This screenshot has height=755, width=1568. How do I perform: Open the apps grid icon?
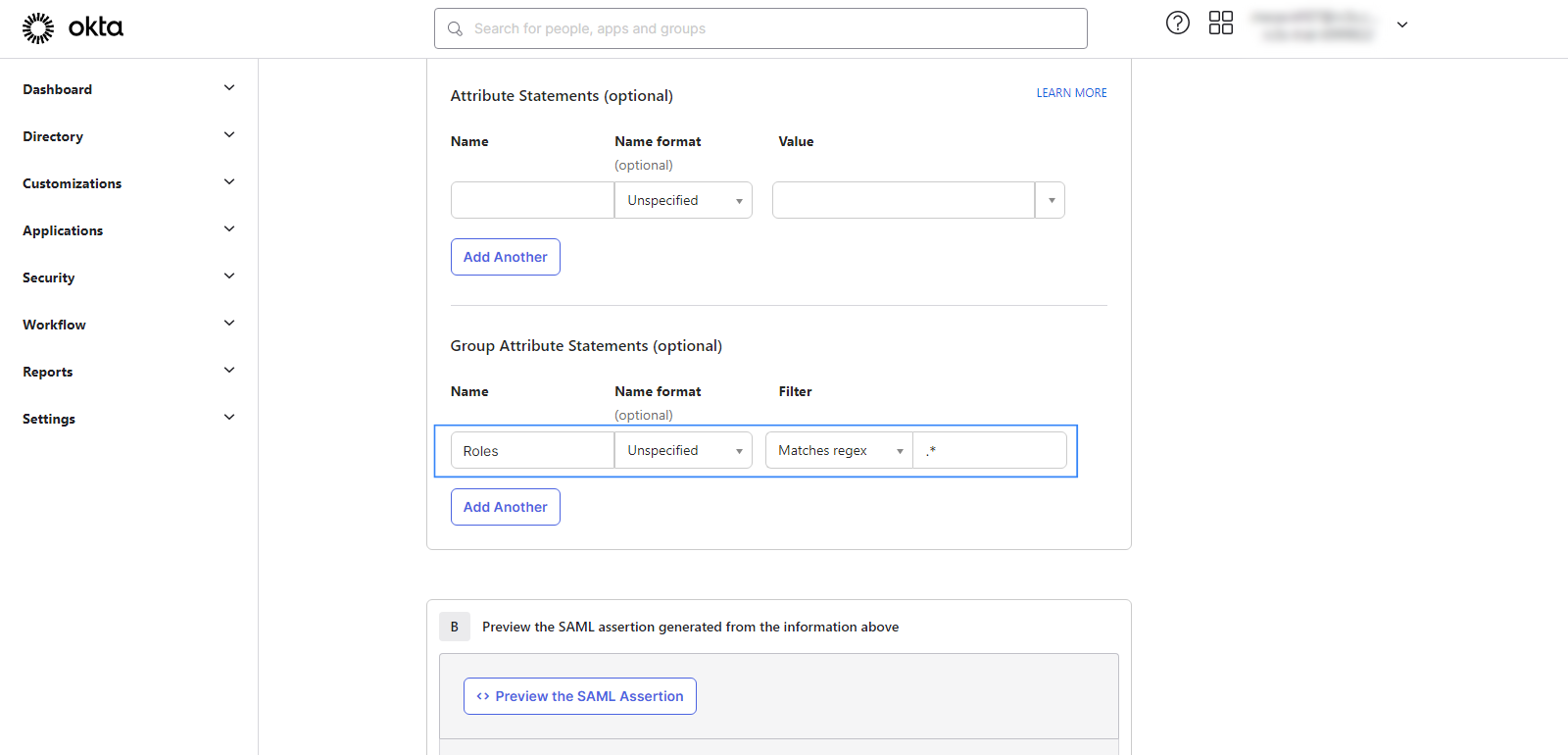[x=1220, y=24]
